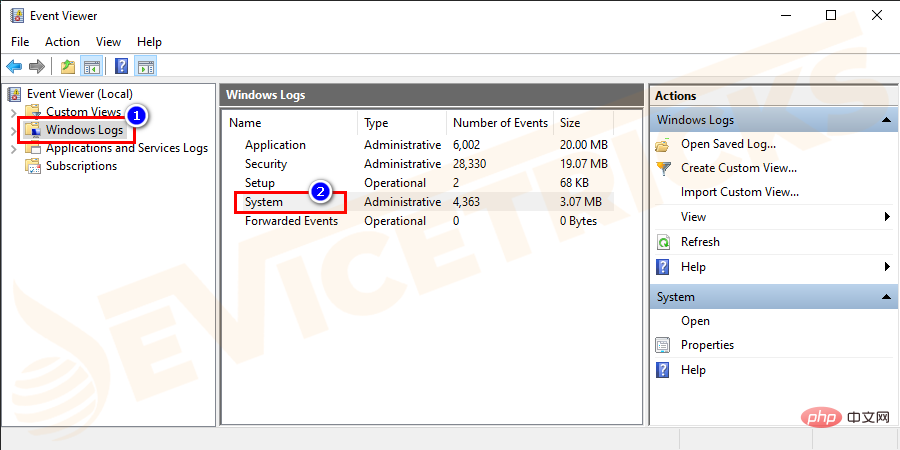Click the Open Saved Log folder icon
Screen dimensions: 900x450
coord(663,144)
